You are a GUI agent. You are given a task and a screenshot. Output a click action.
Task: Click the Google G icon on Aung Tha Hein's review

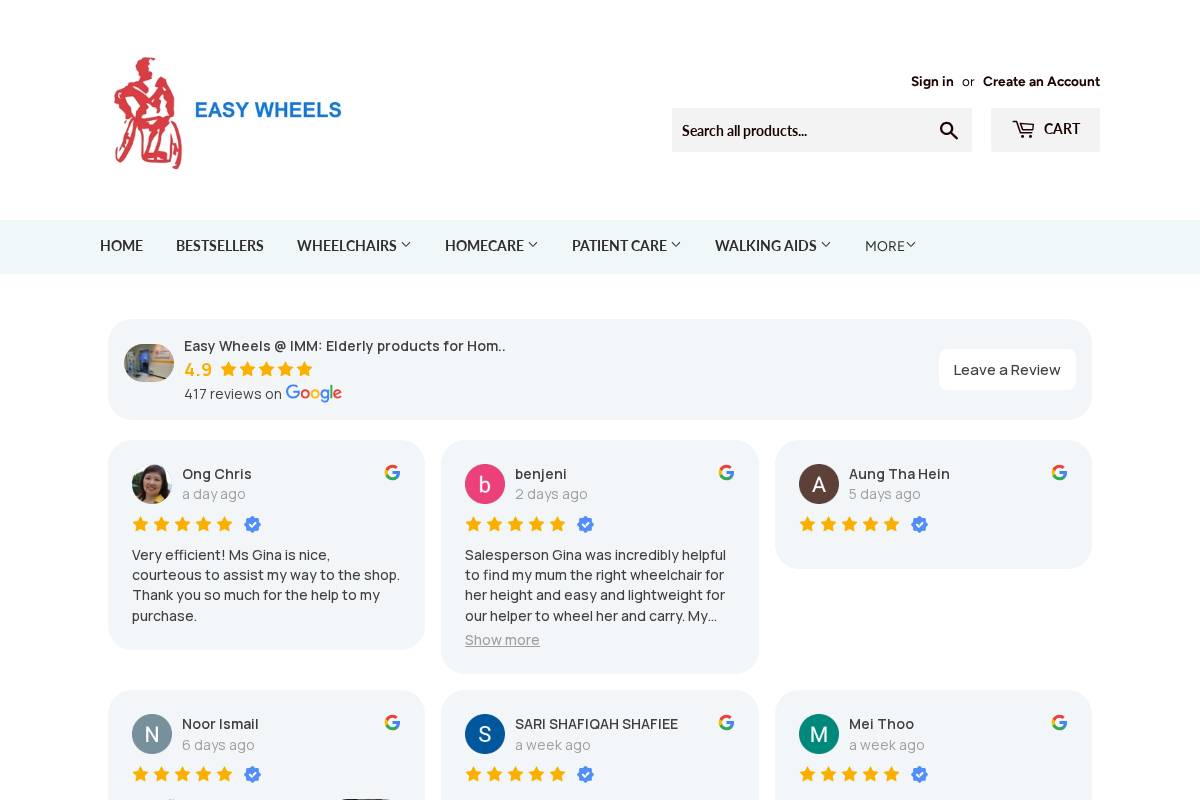[x=1059, y=472]
